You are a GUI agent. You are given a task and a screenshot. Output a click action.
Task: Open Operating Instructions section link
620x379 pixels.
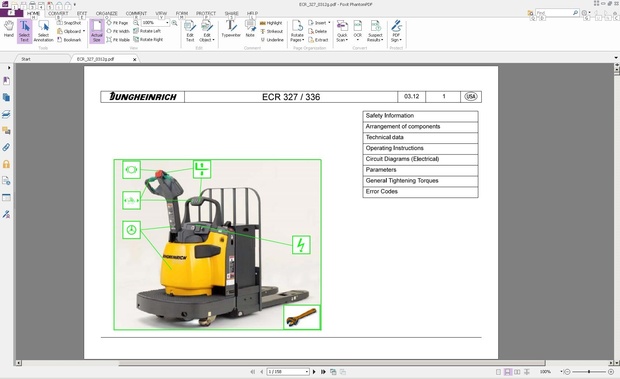[x=420, y=148]
